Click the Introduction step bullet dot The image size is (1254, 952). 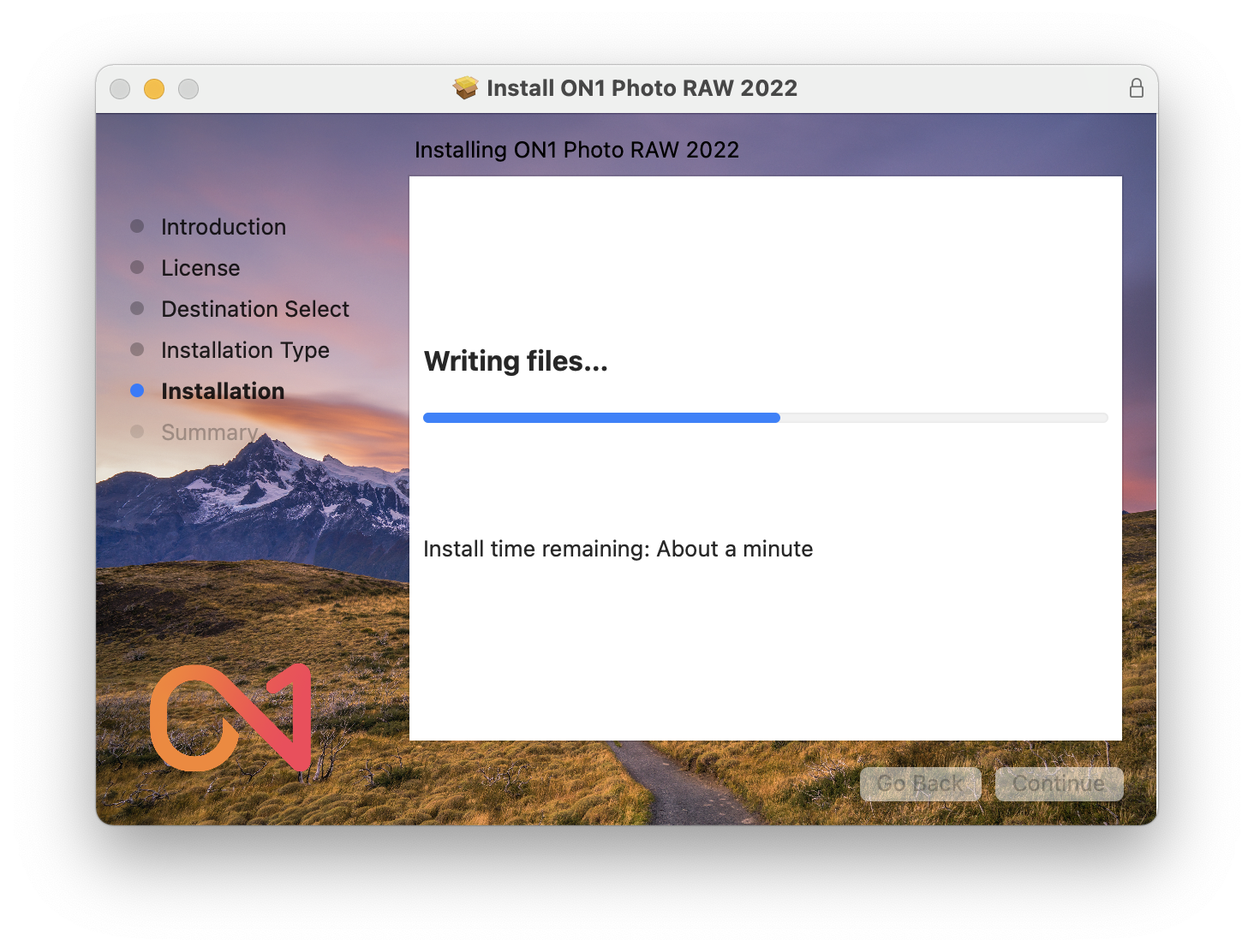137,227
